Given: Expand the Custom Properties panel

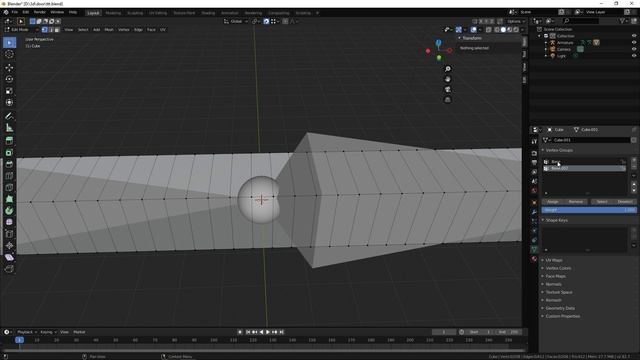Looking at the screenshot, I should (562, 316).
